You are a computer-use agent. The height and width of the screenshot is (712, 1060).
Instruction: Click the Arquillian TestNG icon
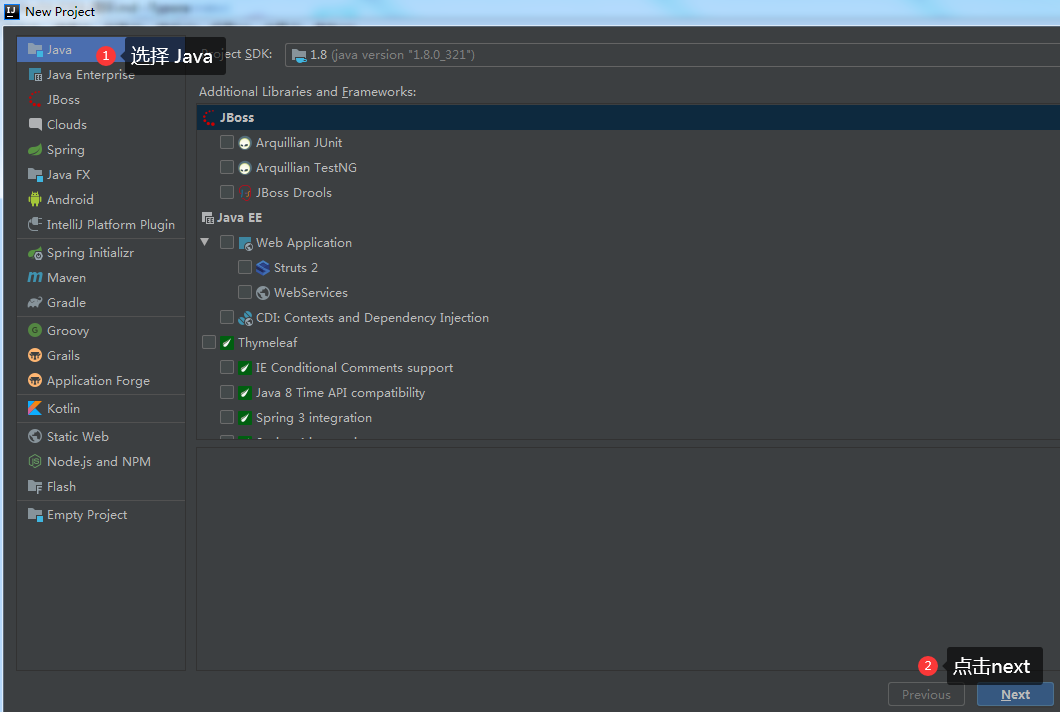245,168
